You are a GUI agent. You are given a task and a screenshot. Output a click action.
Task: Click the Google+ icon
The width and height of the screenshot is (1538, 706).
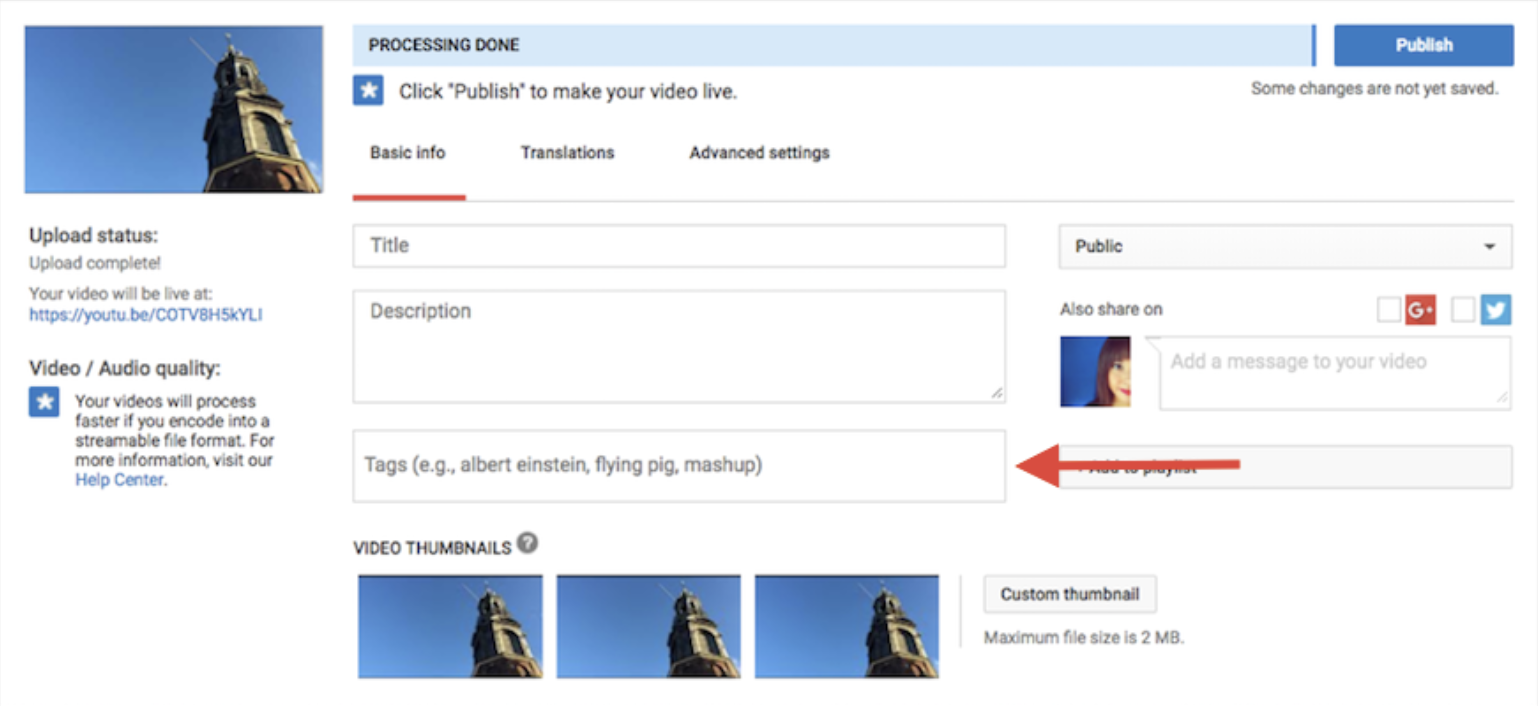1421,310
